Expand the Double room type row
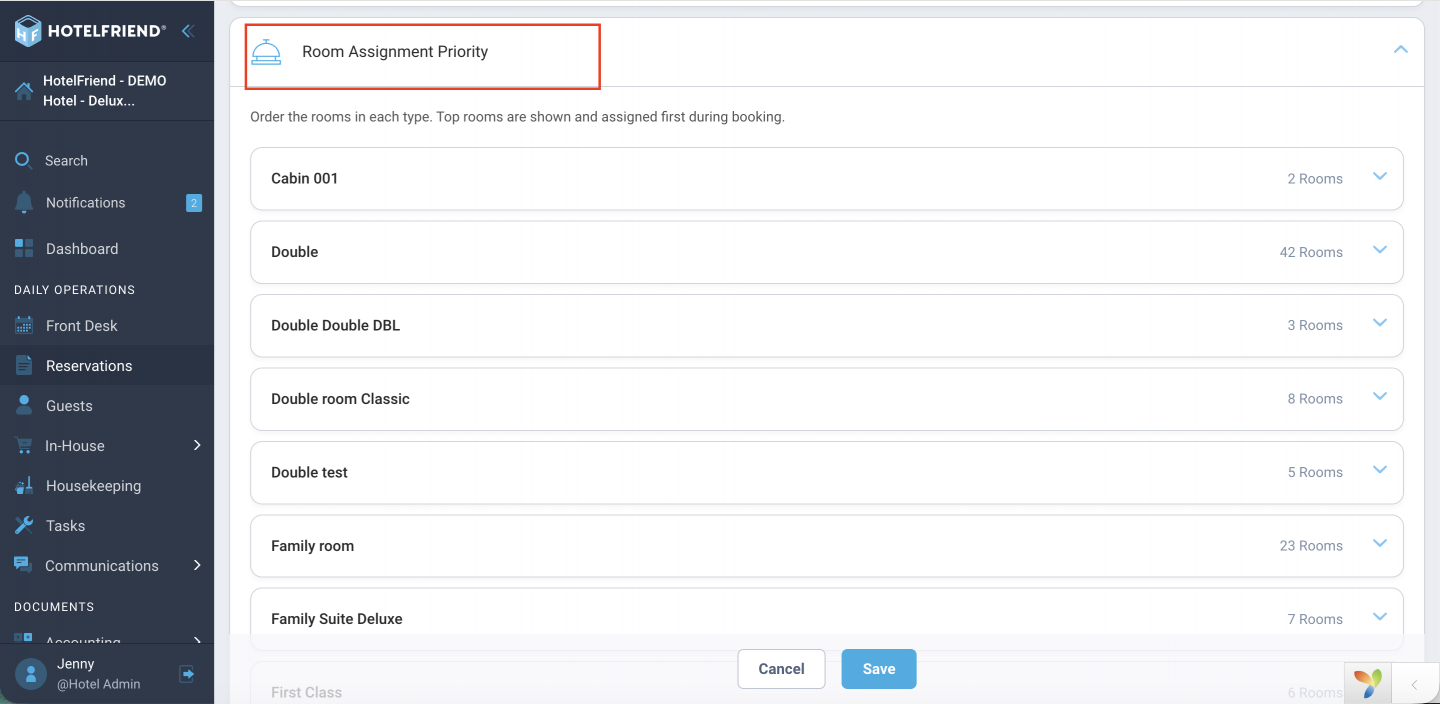Screen dimensions: 1440x704 coord(827,252)
